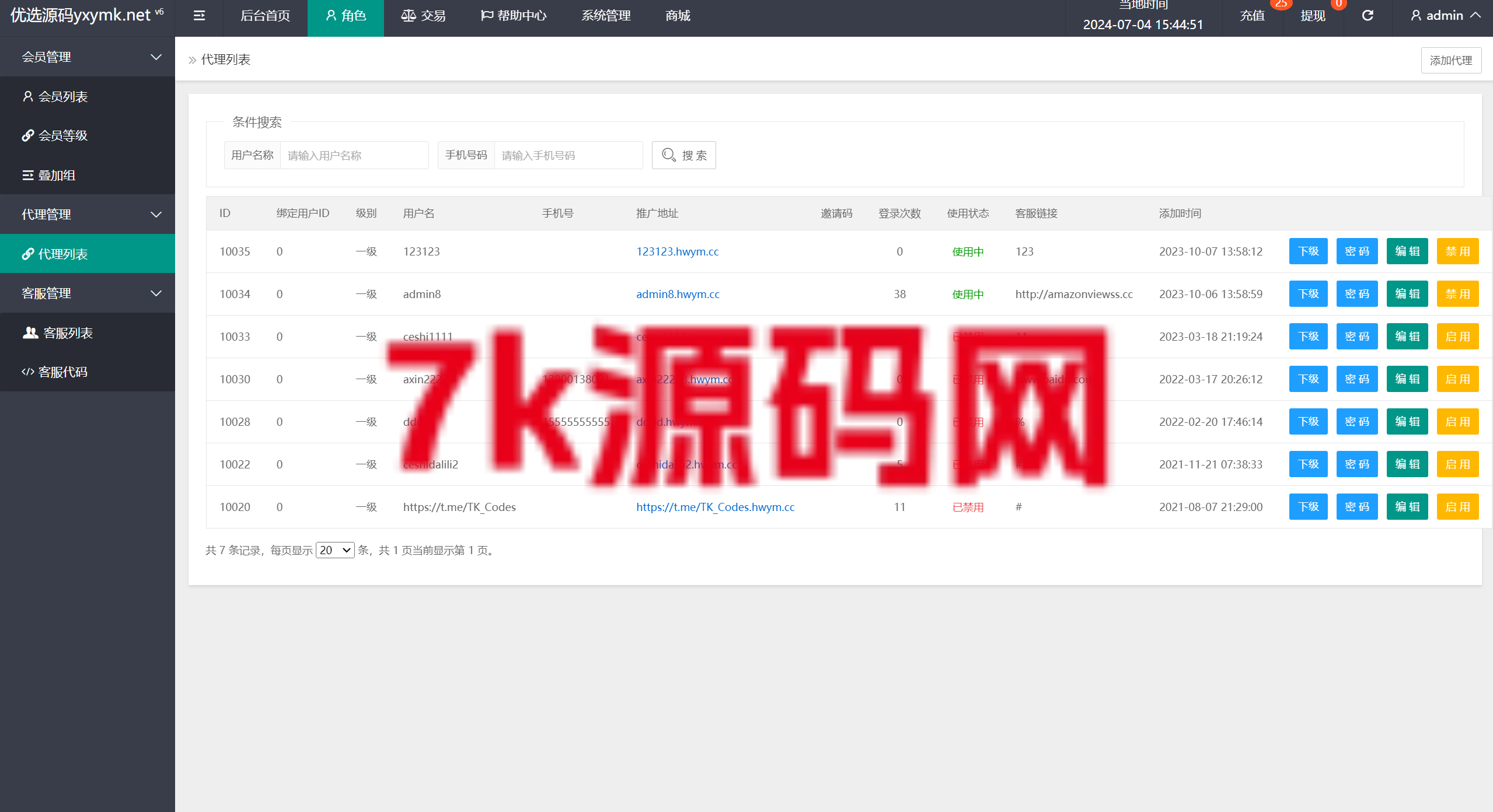Click 密码 for agent 10022
1493x812 pixels.
[x=1357, y=464]
